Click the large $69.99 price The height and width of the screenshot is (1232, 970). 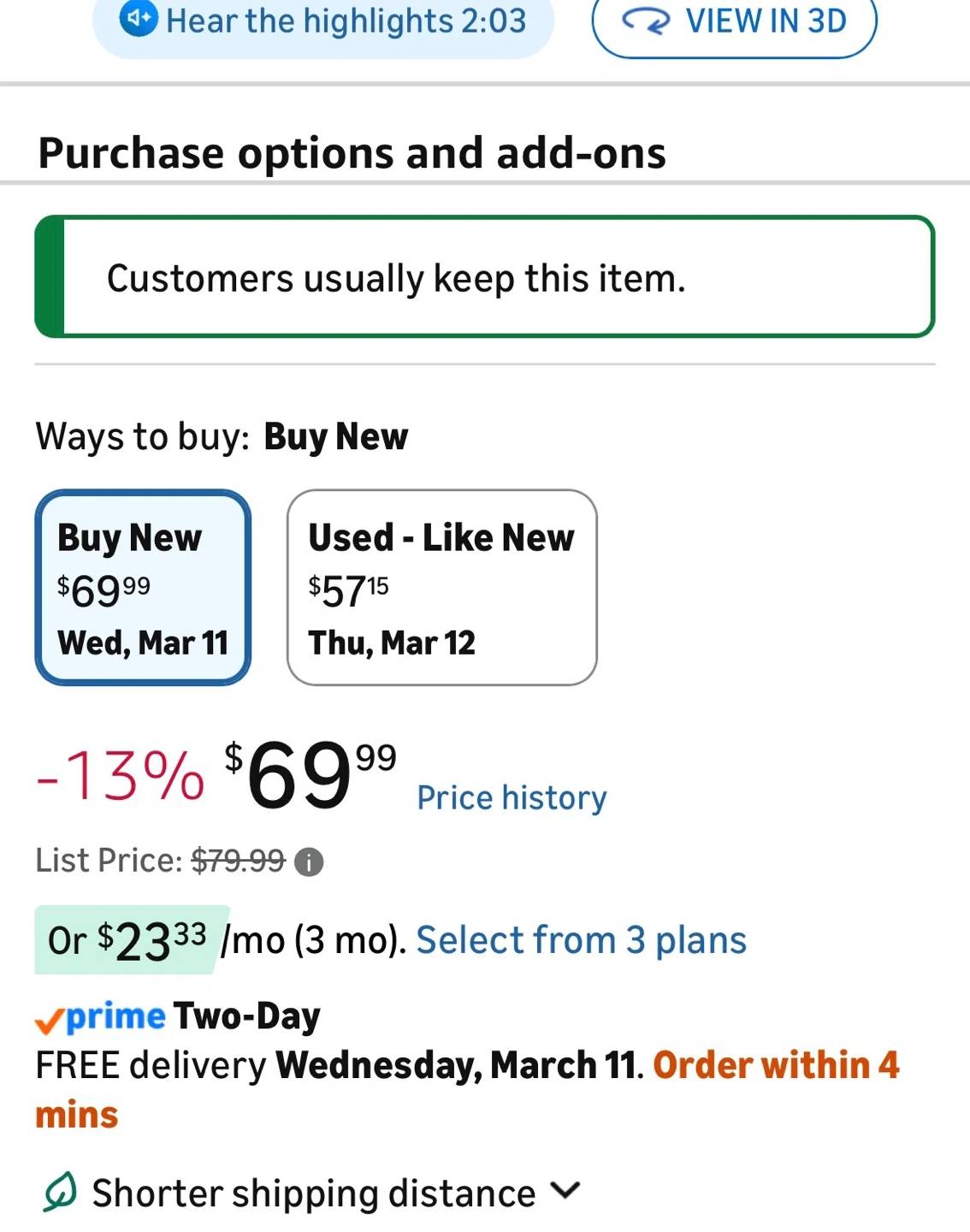tap(309, 774)
